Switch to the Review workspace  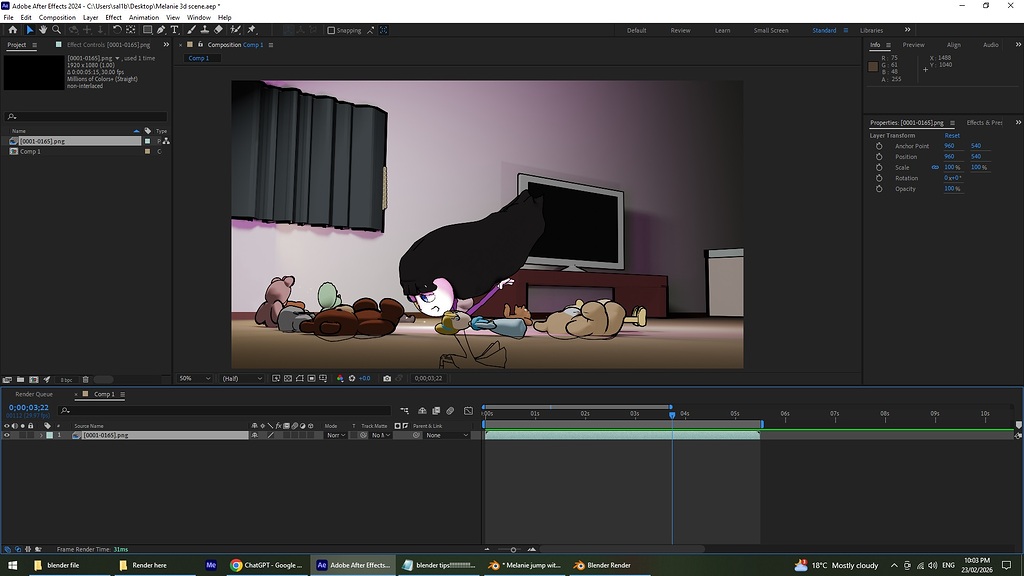click(x=680, y=30)
